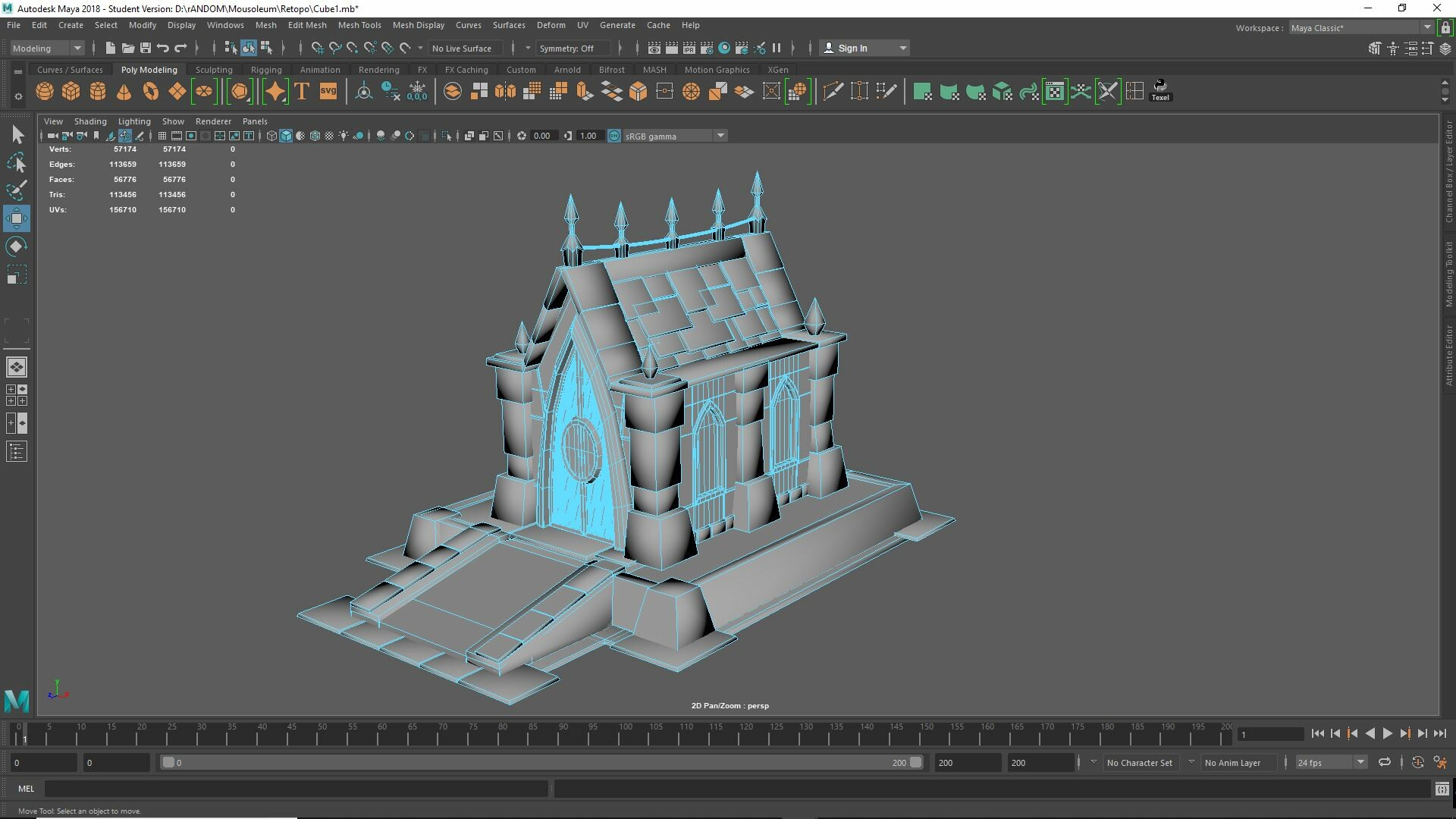Enable snap to grids magnet toggle
Screen dimensions: 1456x819
pyautogui.click(x=318, y=47)
